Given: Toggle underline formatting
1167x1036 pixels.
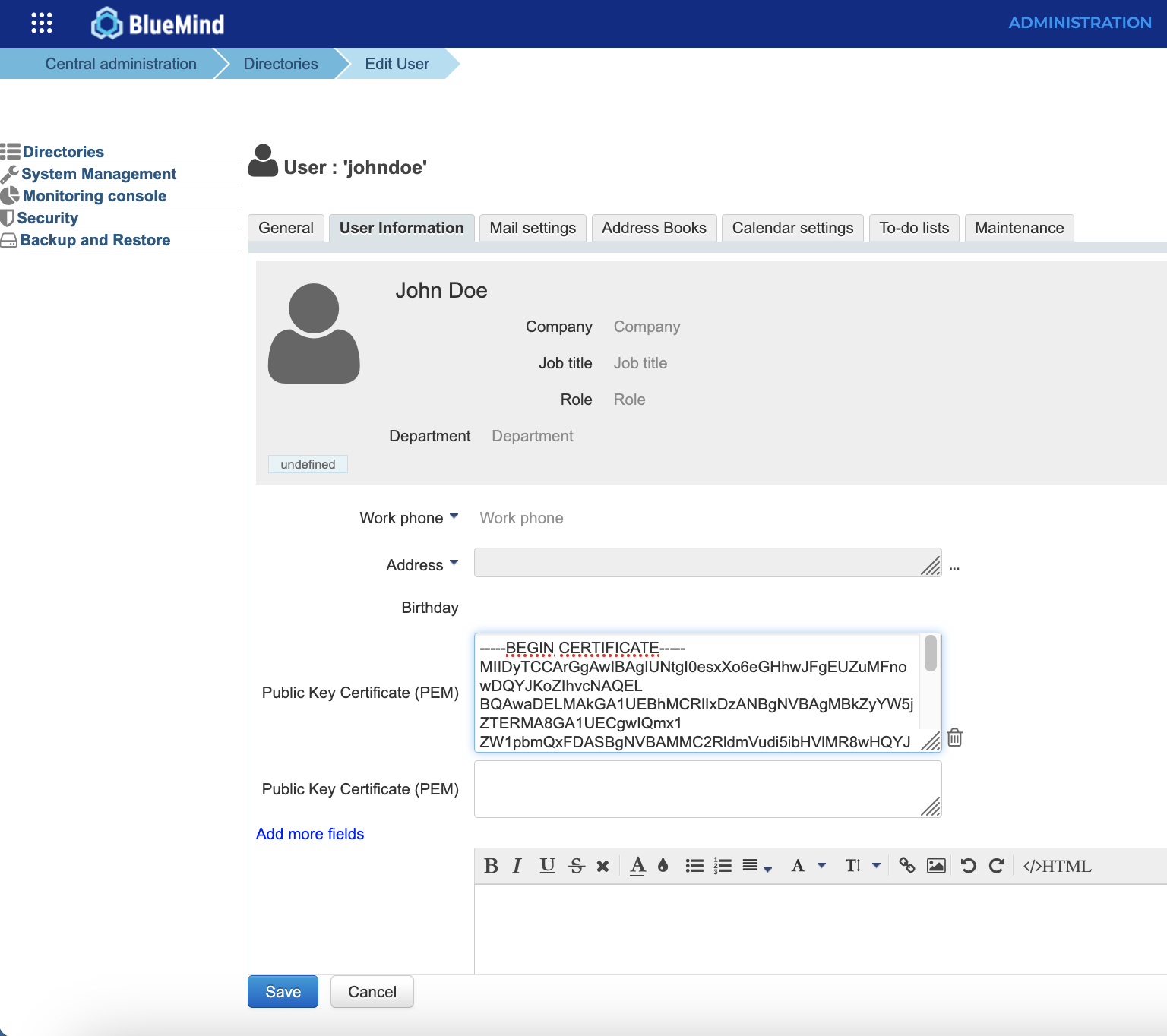Looking at the screenshot, I should coord(547,866).
